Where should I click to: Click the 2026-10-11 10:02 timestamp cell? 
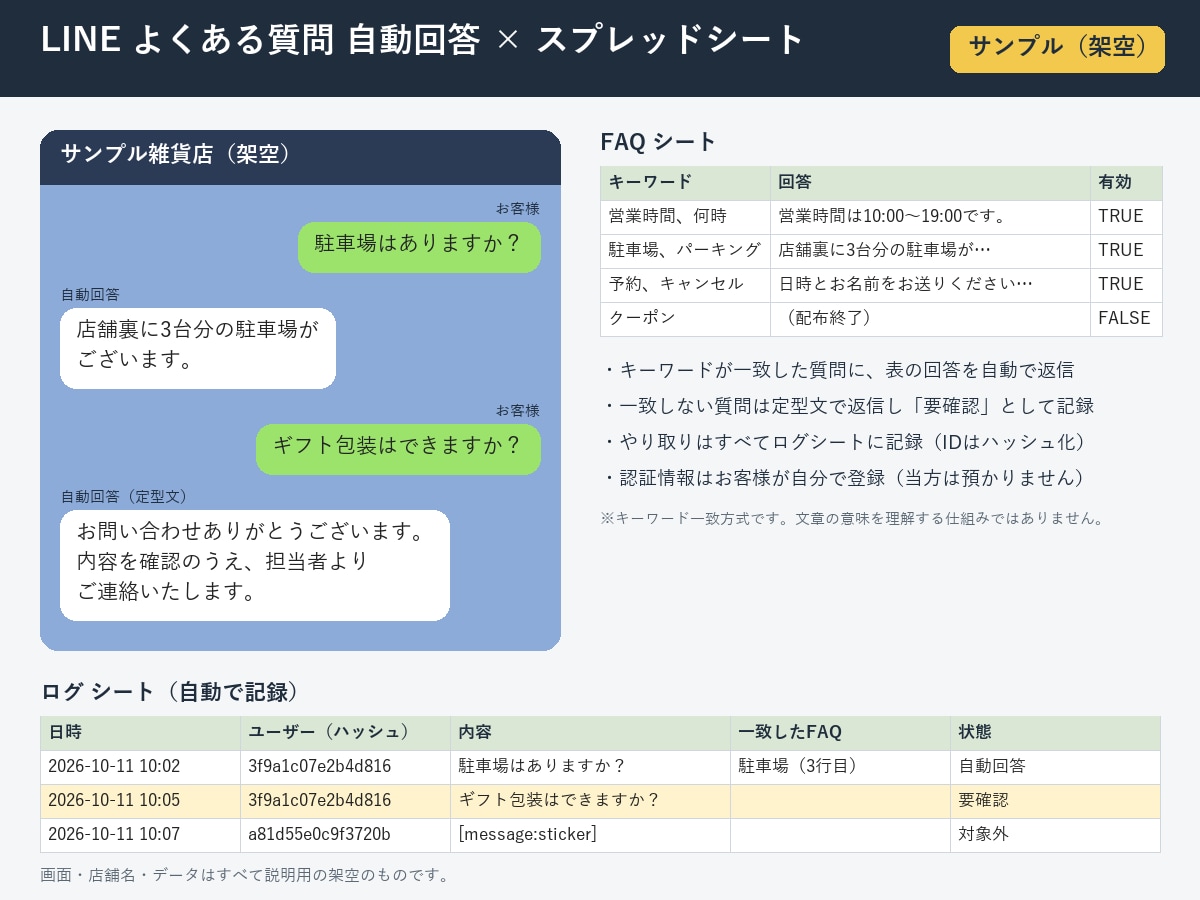140,767
